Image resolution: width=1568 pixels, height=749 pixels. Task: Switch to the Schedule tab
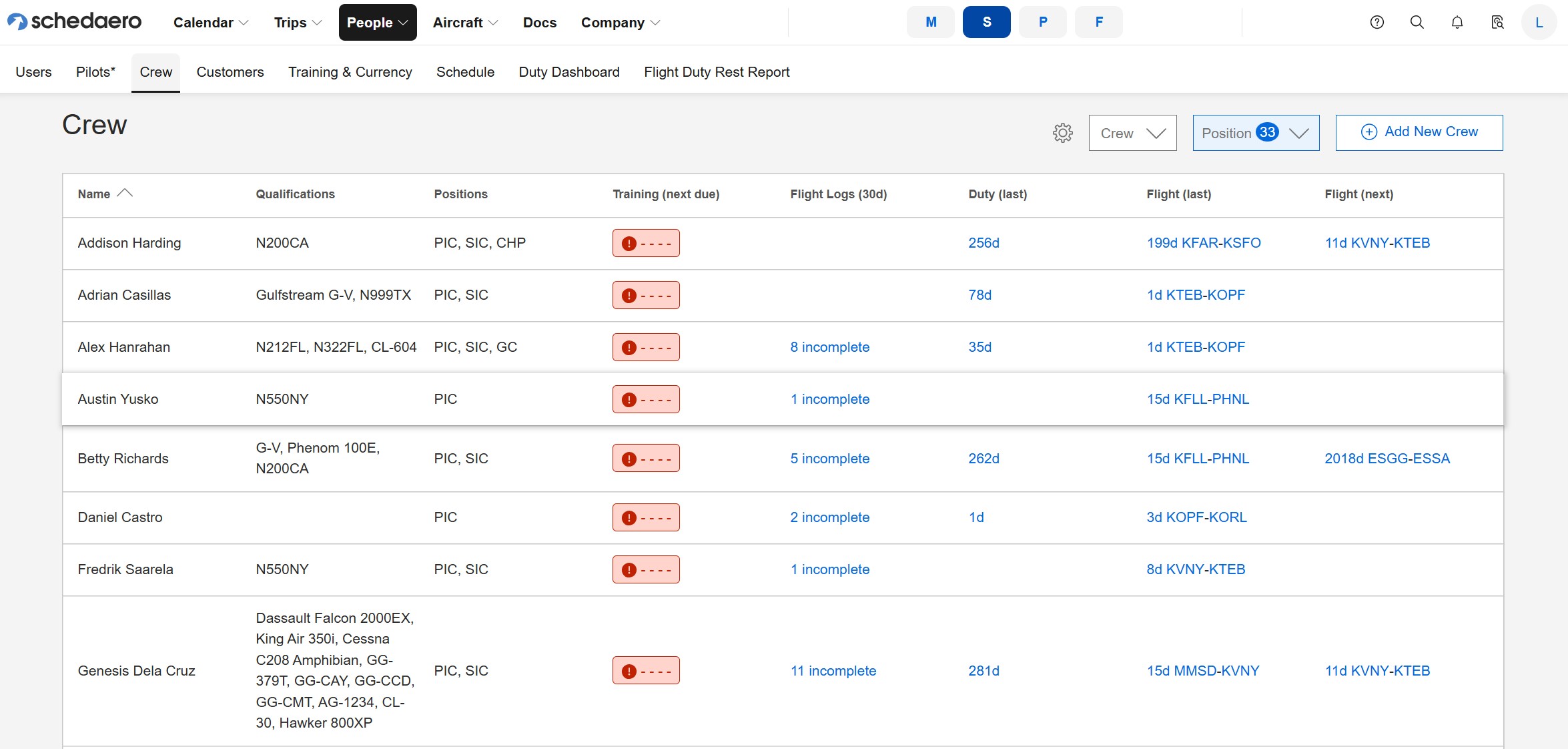click(465, 72)
